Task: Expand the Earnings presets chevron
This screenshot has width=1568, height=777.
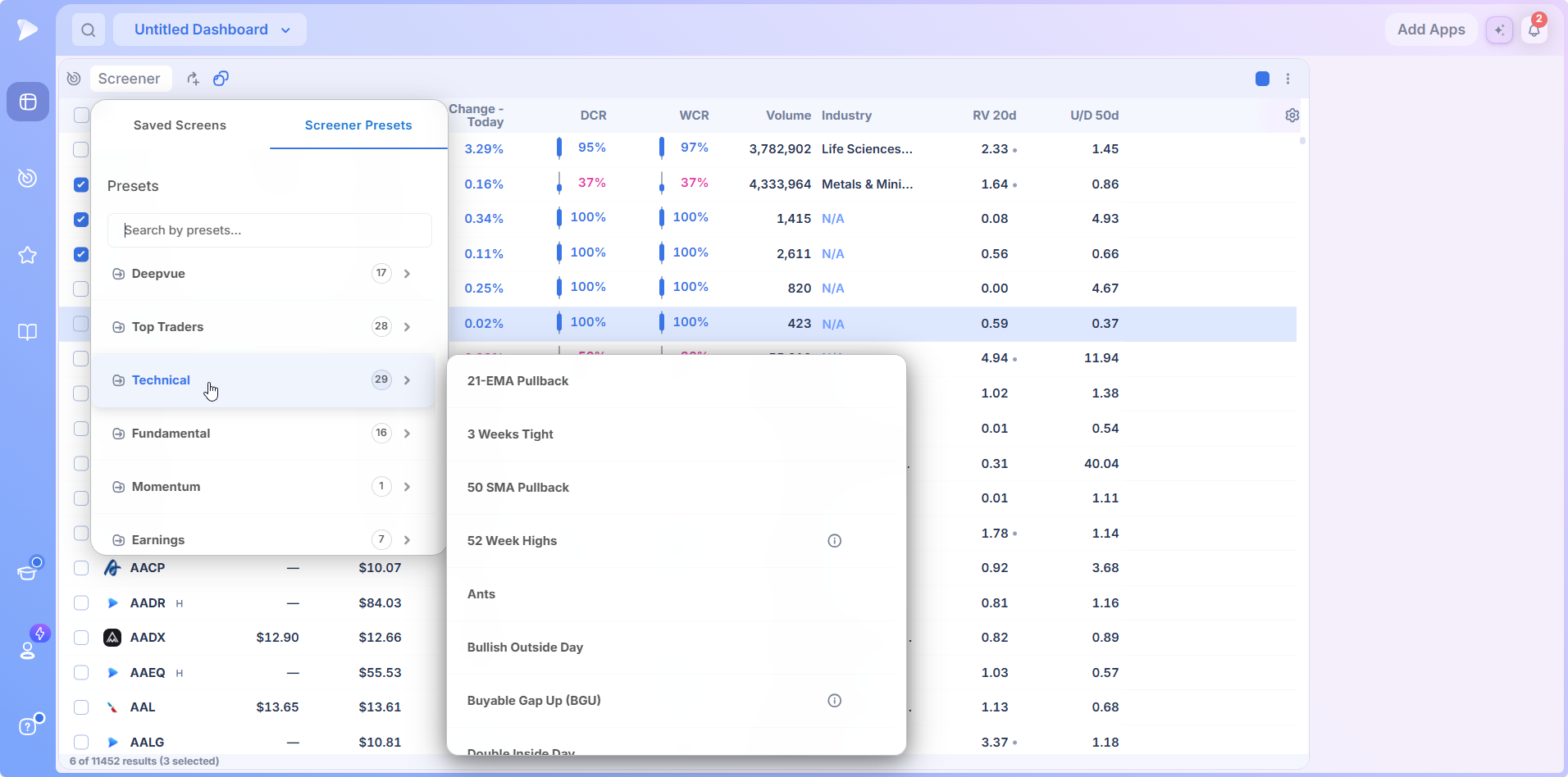Action: click(407, 540)
